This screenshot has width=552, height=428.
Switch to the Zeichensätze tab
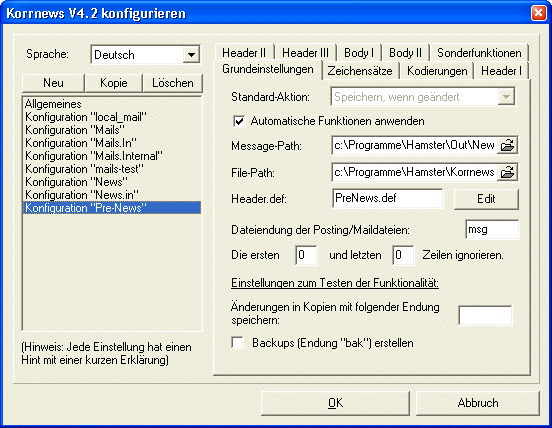point(360,71)
